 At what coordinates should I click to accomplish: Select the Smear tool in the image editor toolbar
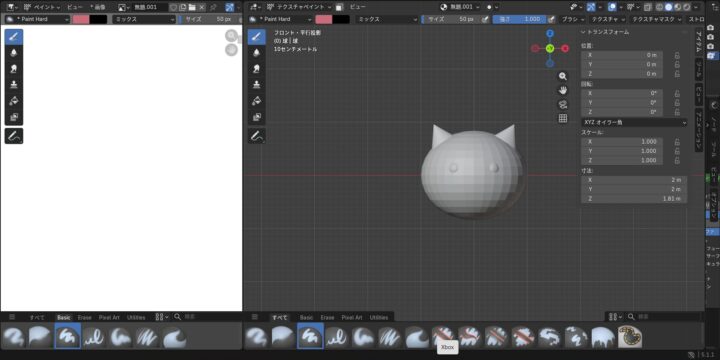(x=14, y=68)
